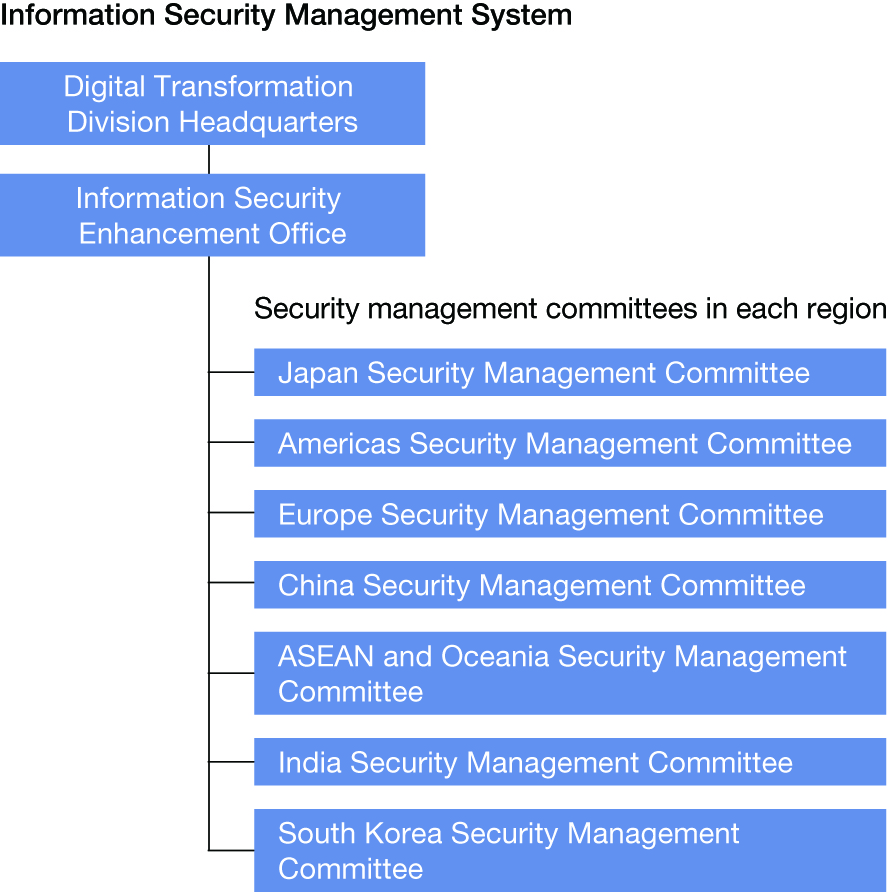Select Americas Security Management Committee box
Image resolution: width=888 pixels, height=892 pixels.
569,443
